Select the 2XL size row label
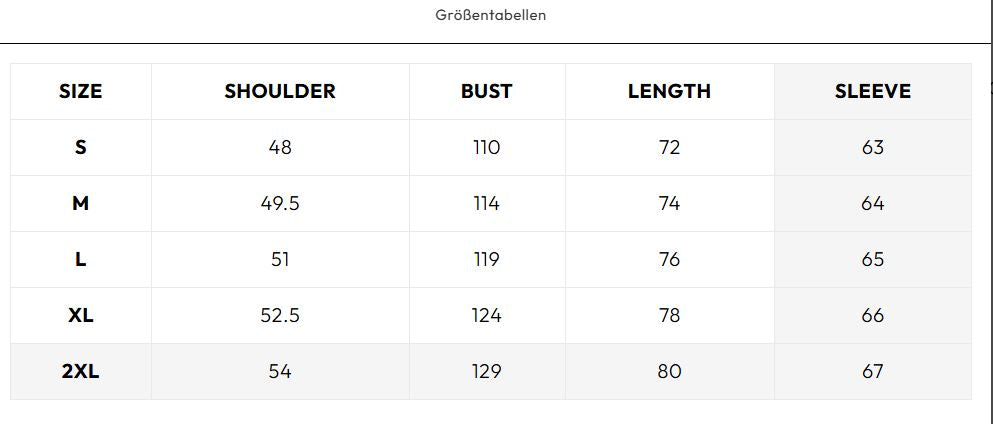The height and width of the screenshot is (424, 993). click(x=81, y=371)
